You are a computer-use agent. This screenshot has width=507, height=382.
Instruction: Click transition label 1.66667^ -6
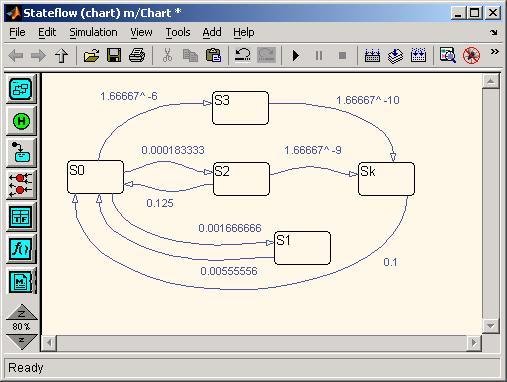coord(129,96)
